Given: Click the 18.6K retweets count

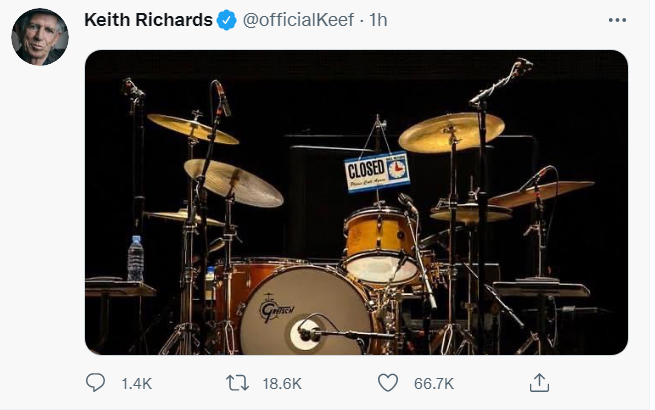Looking at the screenshot, I should point(281,382).
